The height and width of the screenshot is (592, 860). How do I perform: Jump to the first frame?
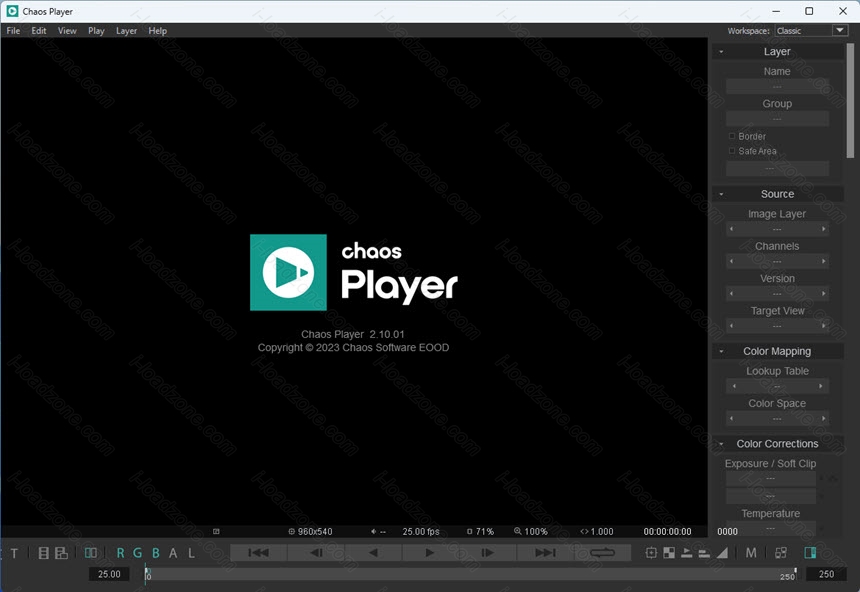tap(258, 552)
